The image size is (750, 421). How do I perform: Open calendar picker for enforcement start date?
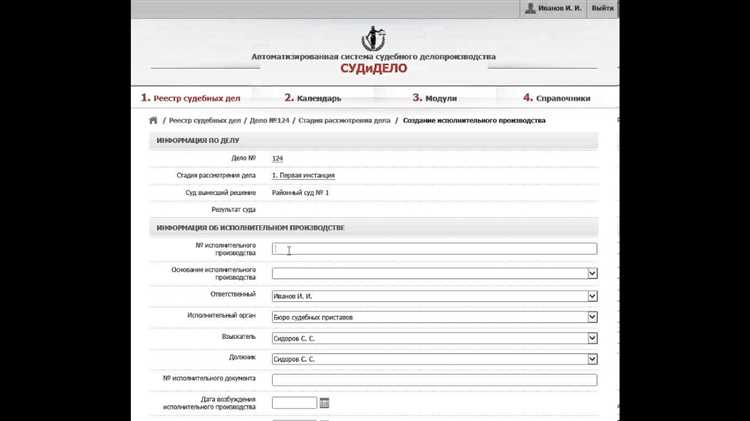coord(324,403)
